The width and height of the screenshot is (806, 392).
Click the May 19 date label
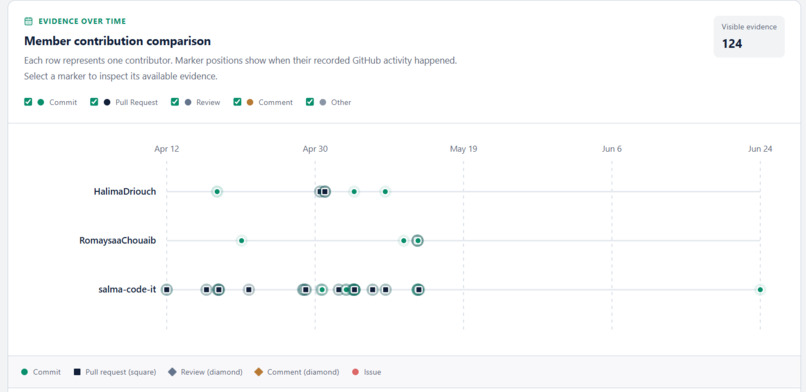pyautogui.click(x=463, y=149)
